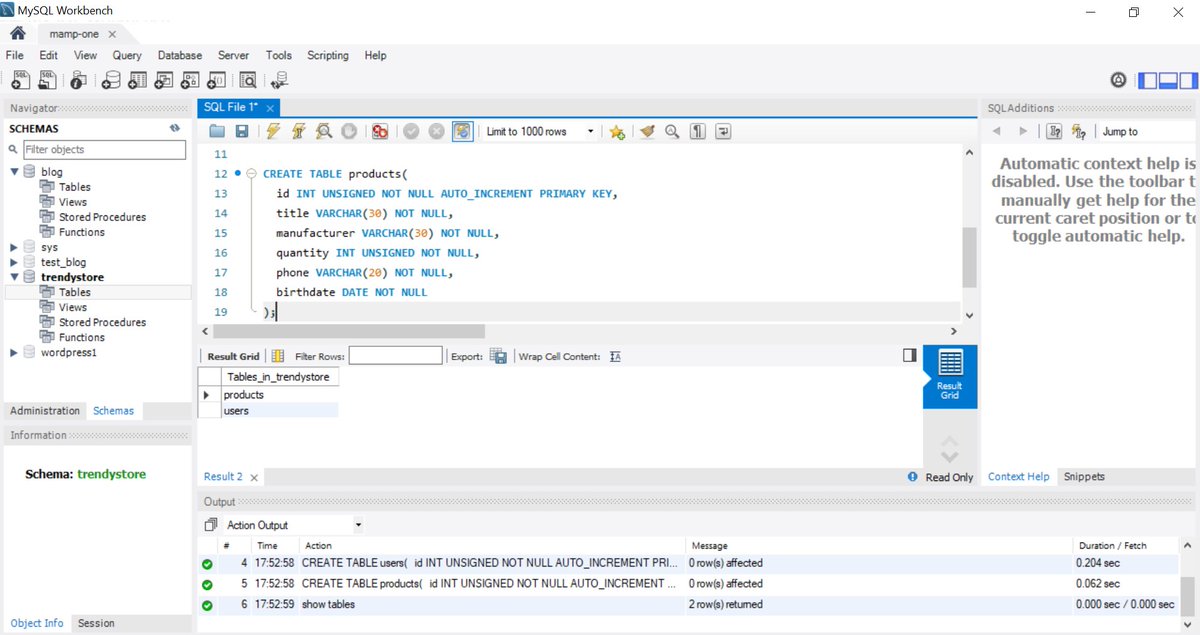Create a new SQL tab for queries
This screenshot has height=635, width=1200.
pos(20,80)
